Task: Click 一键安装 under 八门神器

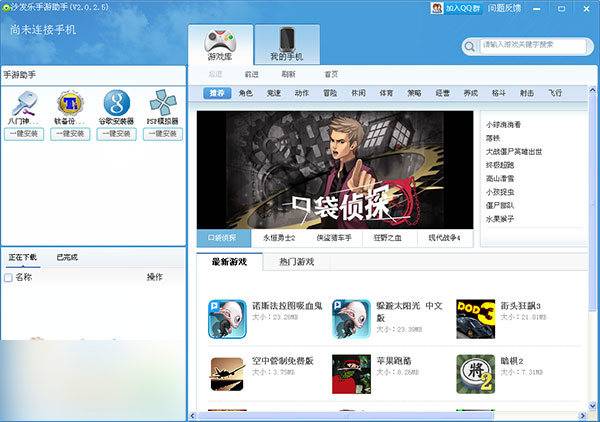Action: 24,134
